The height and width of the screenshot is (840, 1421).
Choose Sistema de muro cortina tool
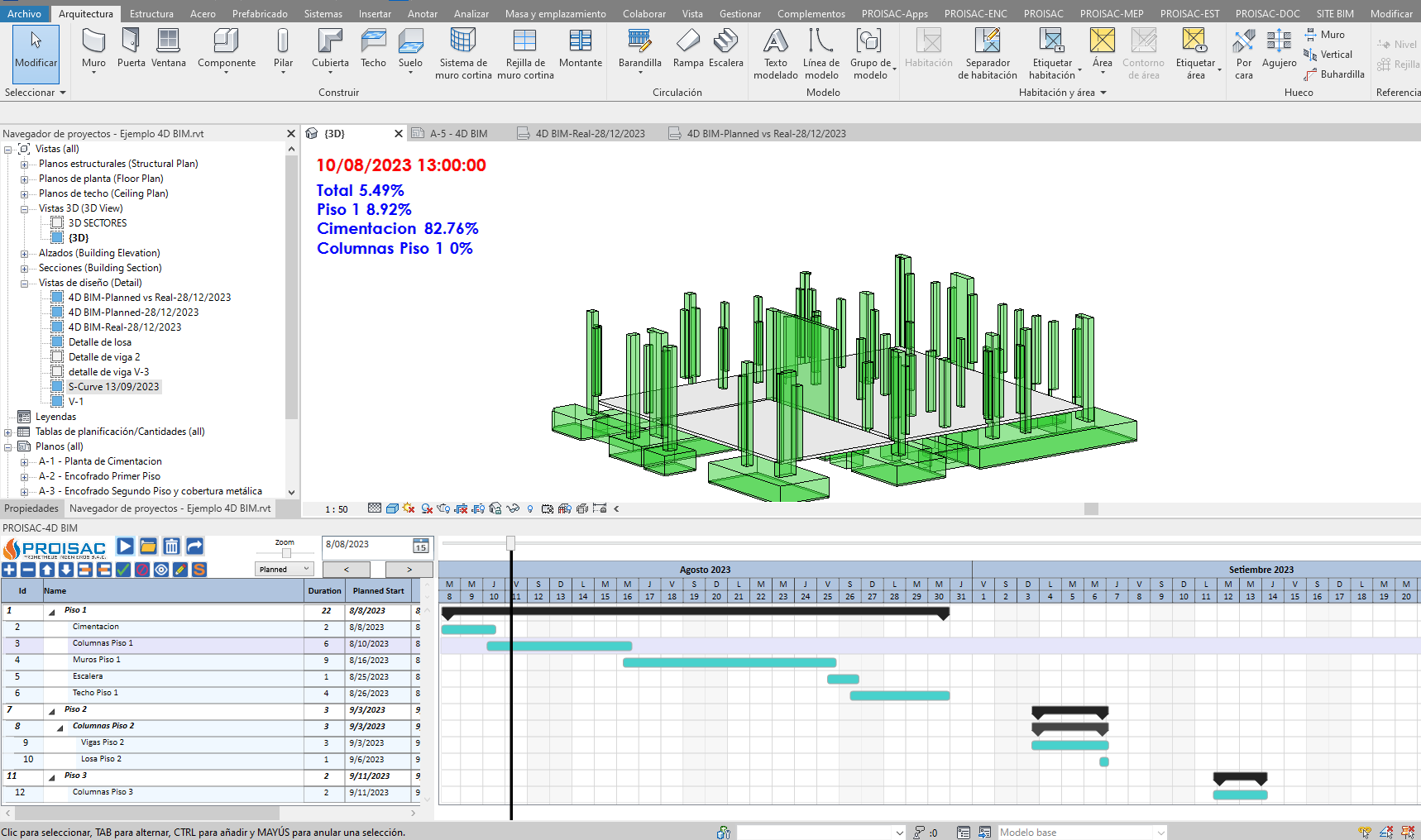click(463, 54)
